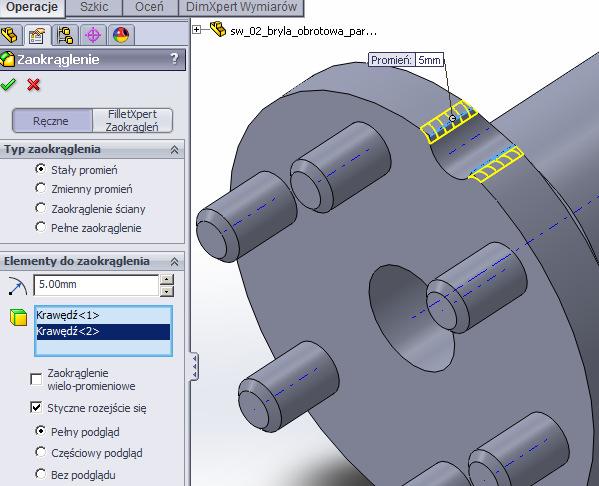This screenshot has width=599, height=486.
Task: Click the Zaokrąglenie fillet feature icon
Action: [7, 59]
